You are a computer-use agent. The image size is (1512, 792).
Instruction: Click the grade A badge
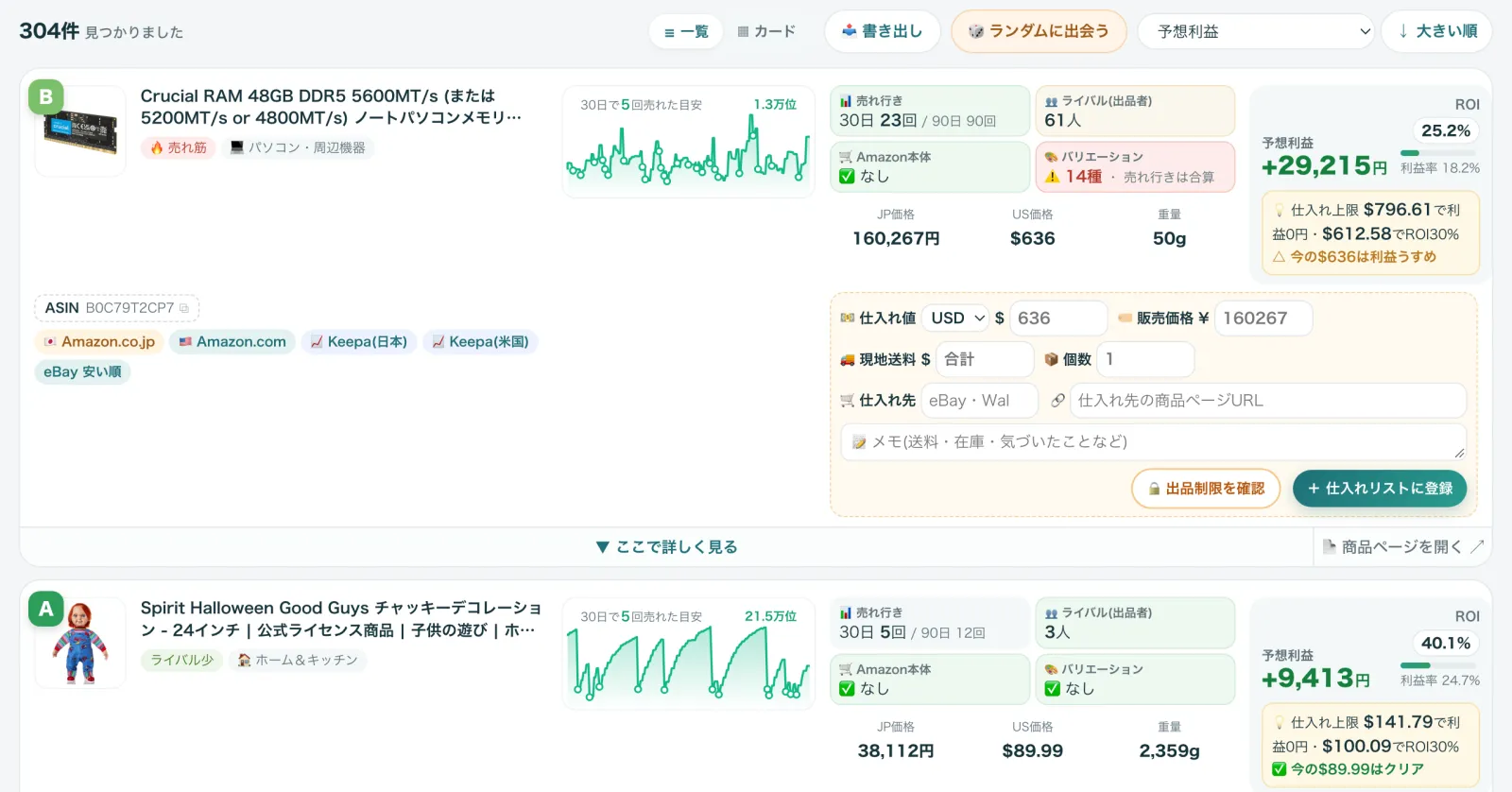click(x=46, y=610)
